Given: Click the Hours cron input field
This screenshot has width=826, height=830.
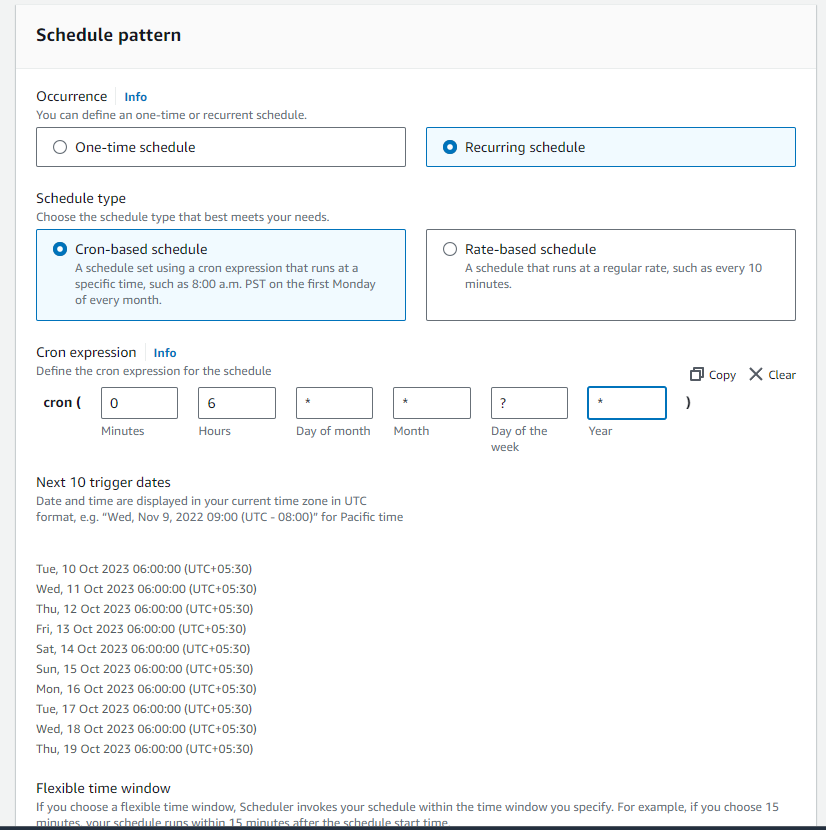Looking at the screenshot, I should click(x=236, y=403).
